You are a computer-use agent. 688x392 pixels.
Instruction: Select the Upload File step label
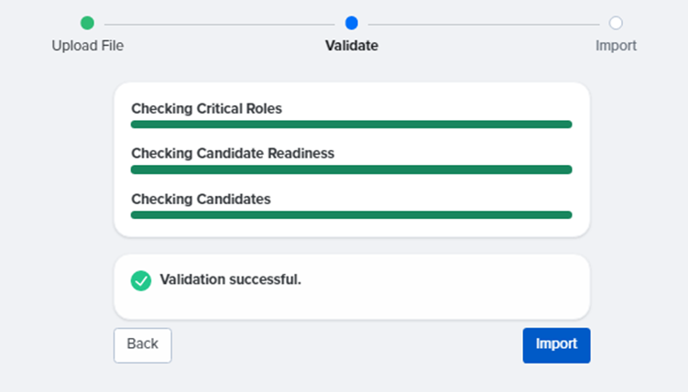(88, 46)
